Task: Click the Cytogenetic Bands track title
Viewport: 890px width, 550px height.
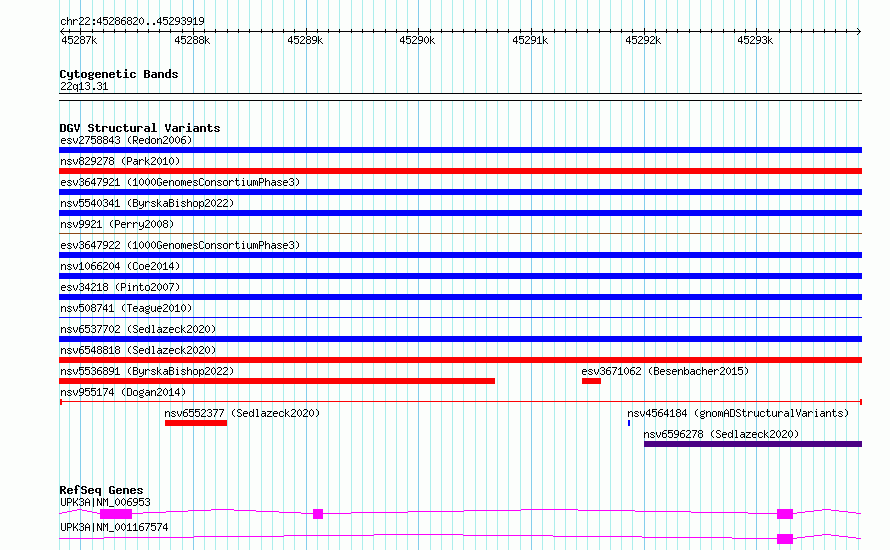Action: pos(119,74)
